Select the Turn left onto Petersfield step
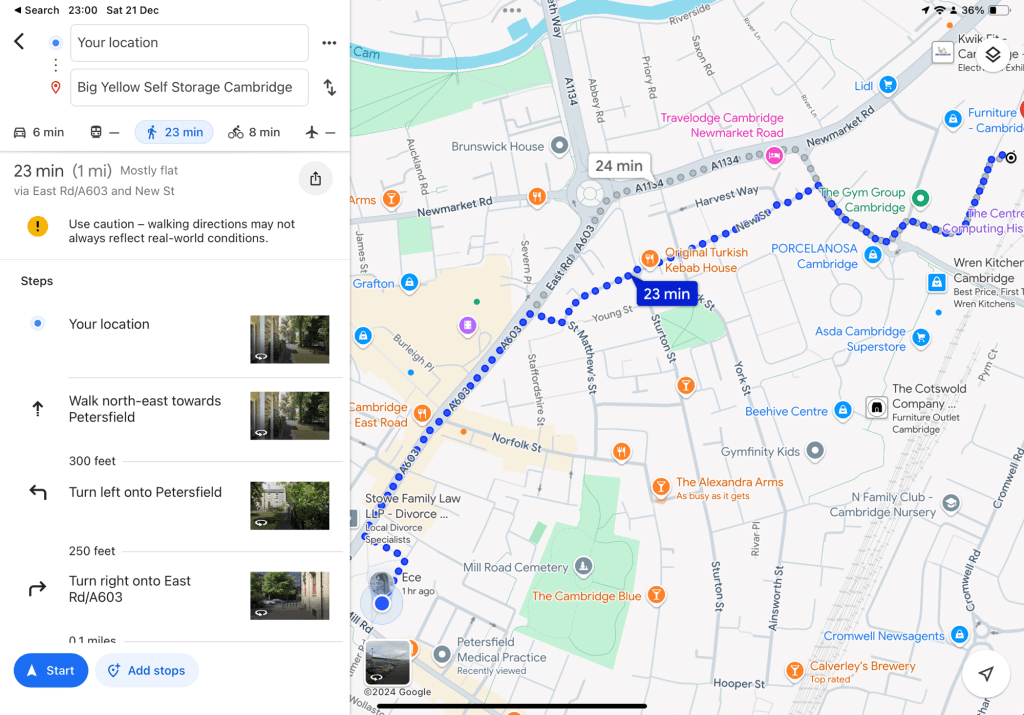The width and height of the screenshot is (1024, 715). pyautogui.click(x=175, y=506)
